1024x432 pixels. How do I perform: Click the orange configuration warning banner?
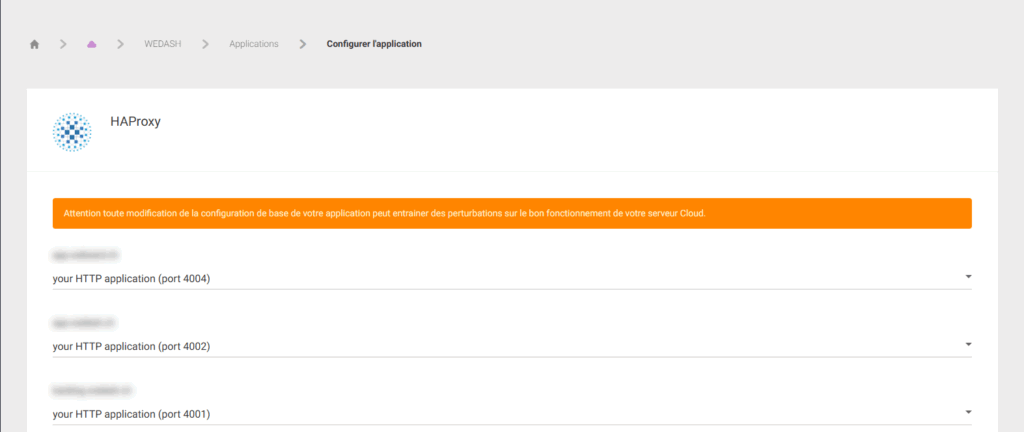[512, 213]
